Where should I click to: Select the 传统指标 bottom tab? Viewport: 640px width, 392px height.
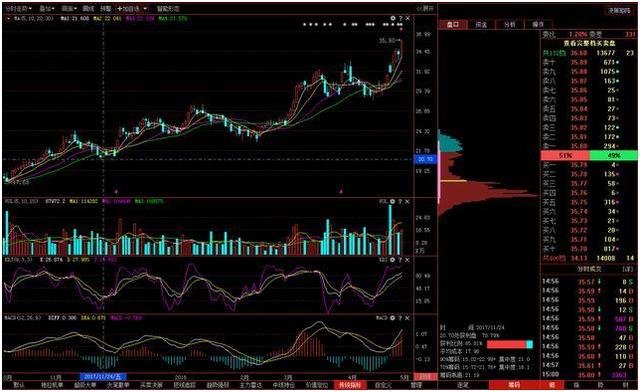pyautogui.click(x=349, y=385)
